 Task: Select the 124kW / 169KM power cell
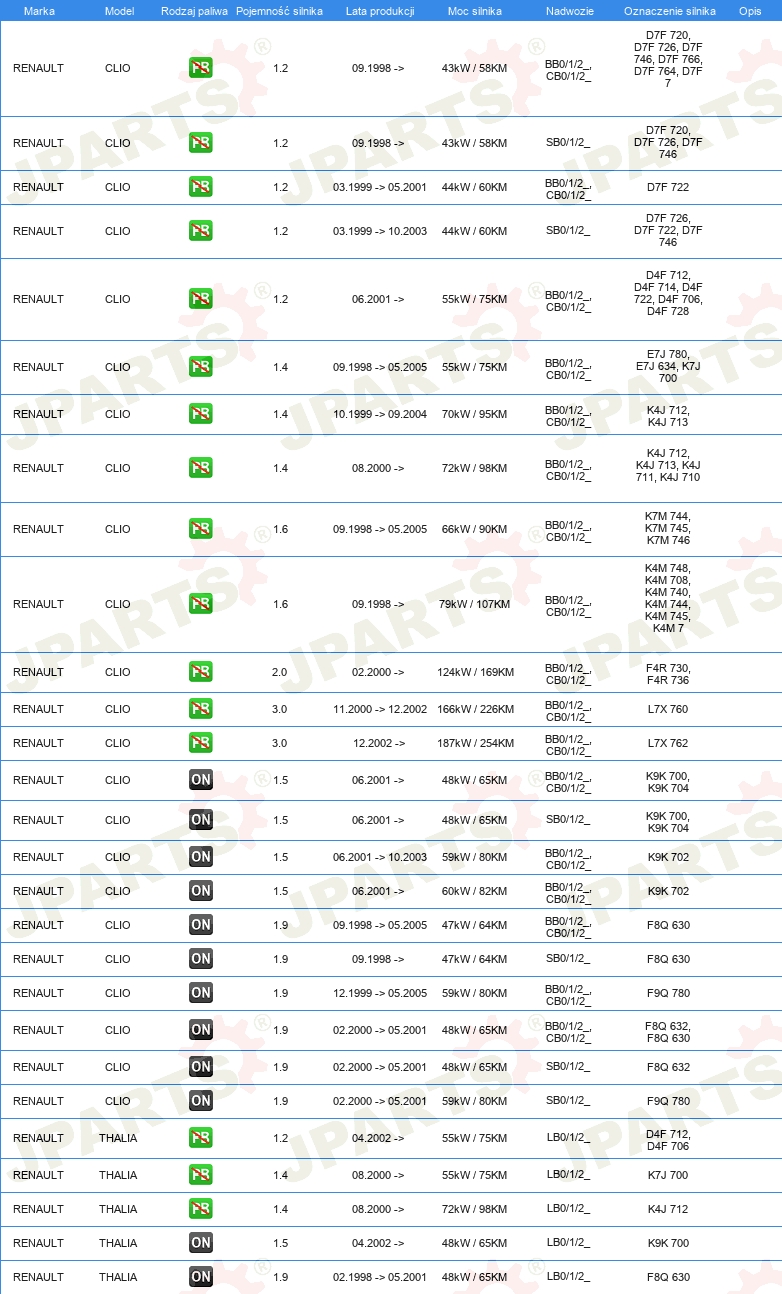475,672
